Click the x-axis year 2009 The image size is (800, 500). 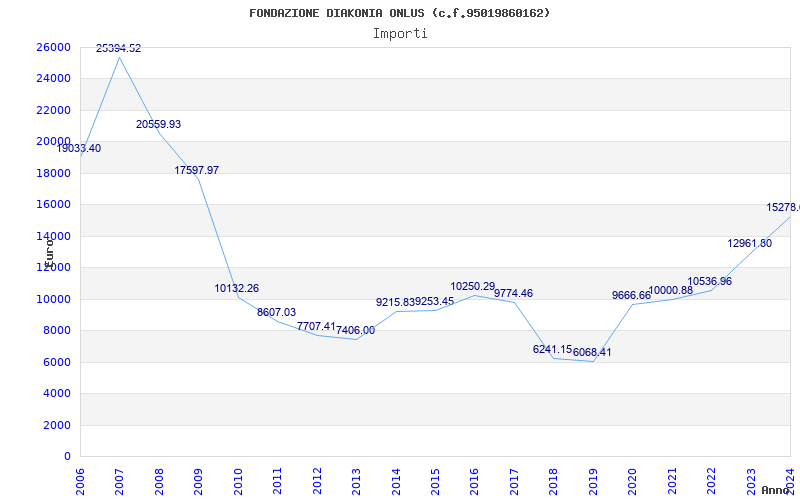point(198,481)
